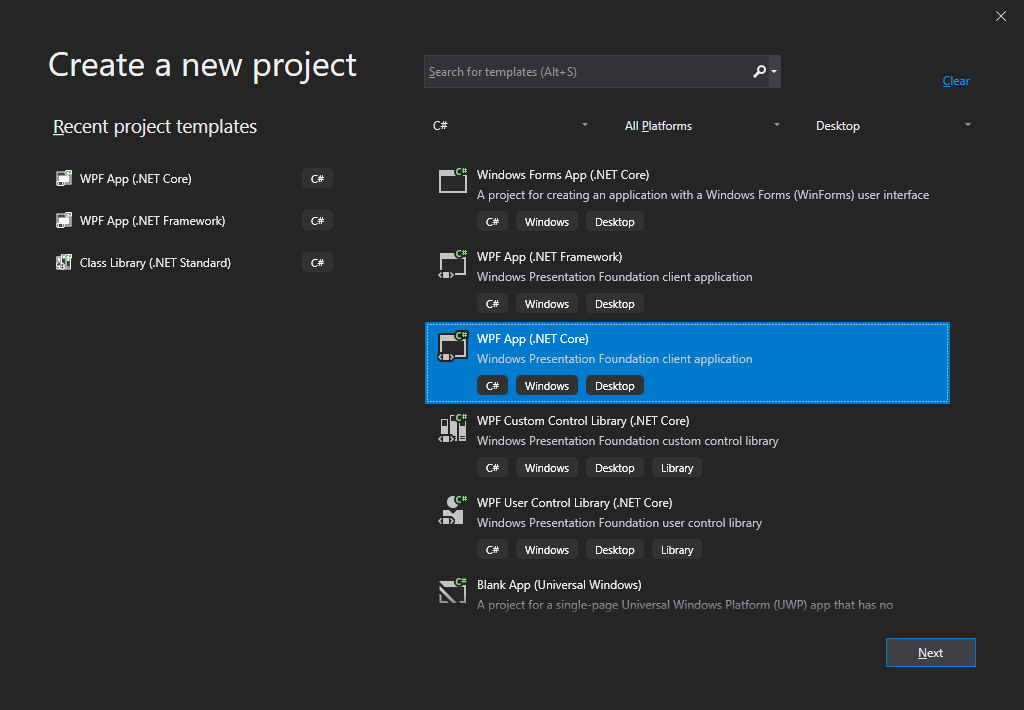Open the All Platforms filter dropdown
1024x710 pixels.
click(x=702, y=126)
